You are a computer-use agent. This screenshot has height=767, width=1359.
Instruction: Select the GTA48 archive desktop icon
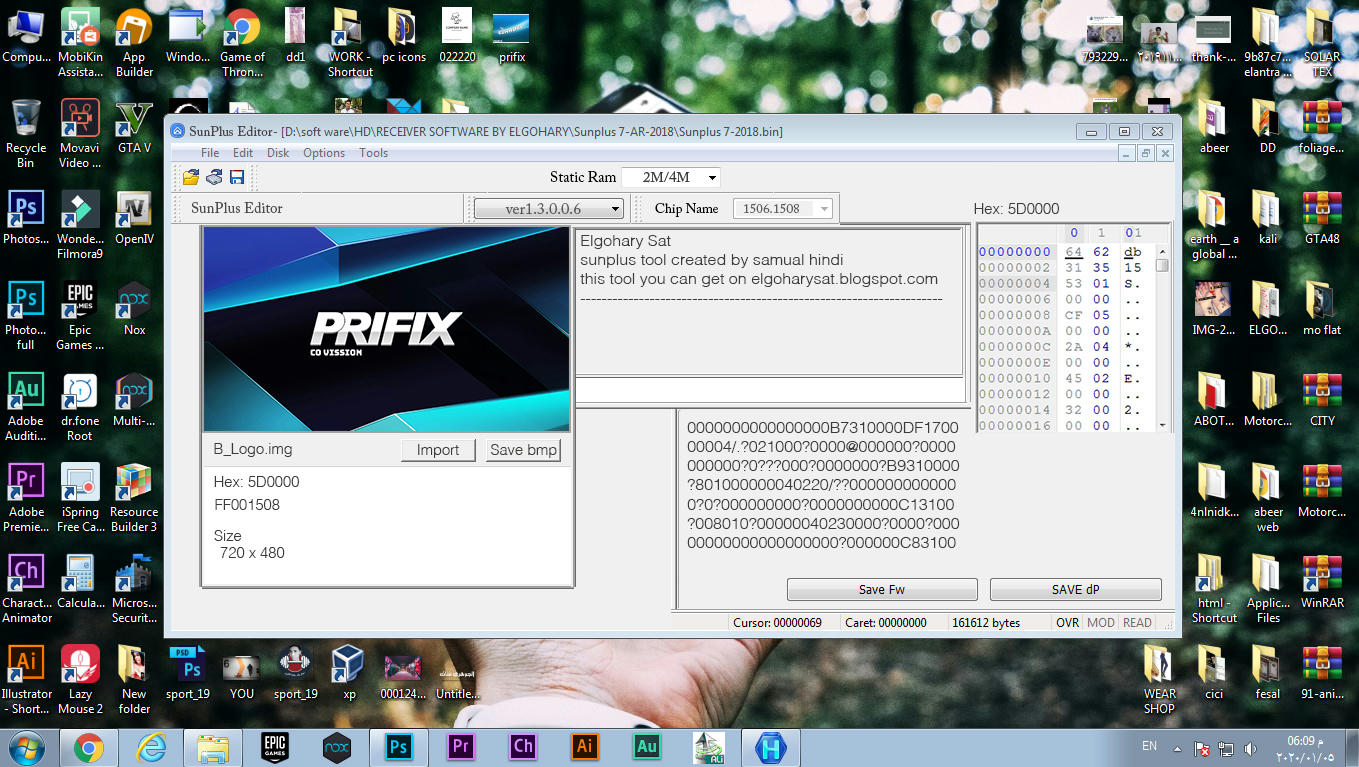(1322, 217)
